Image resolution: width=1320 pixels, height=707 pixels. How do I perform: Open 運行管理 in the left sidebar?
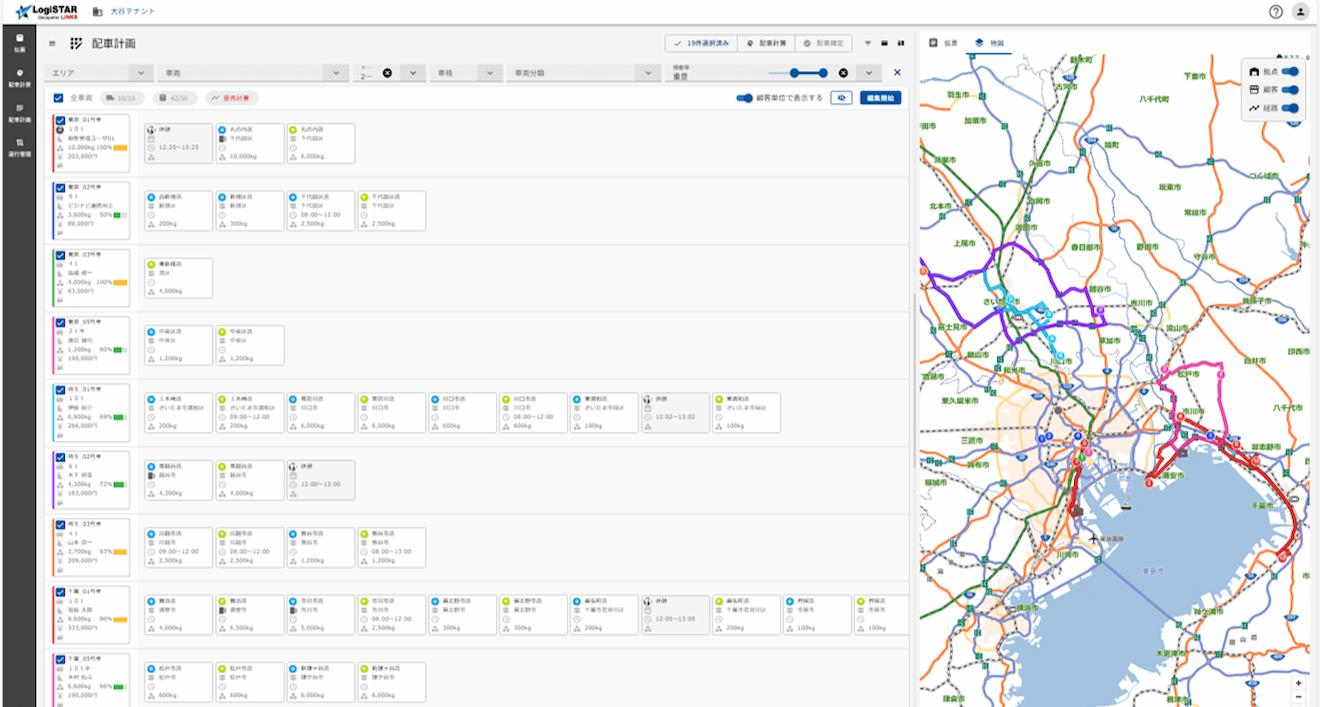point(20,148)
